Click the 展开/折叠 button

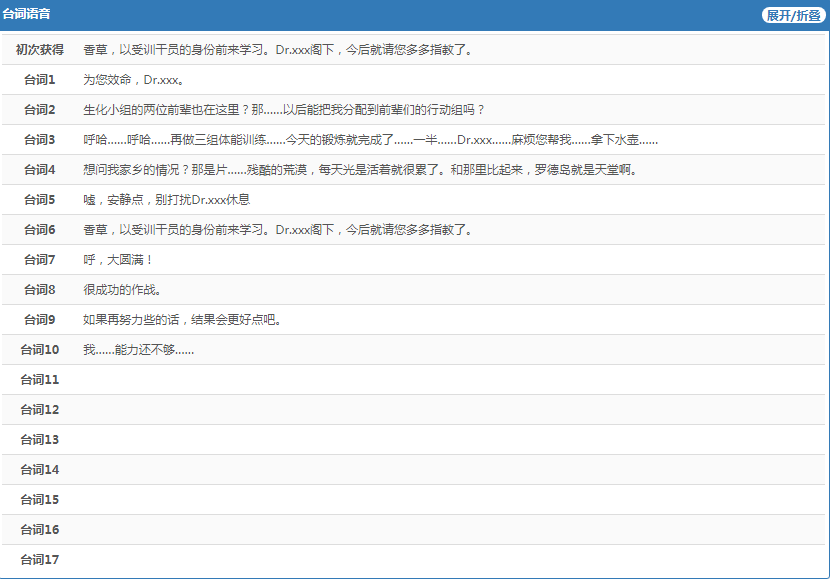pos(793,15)
